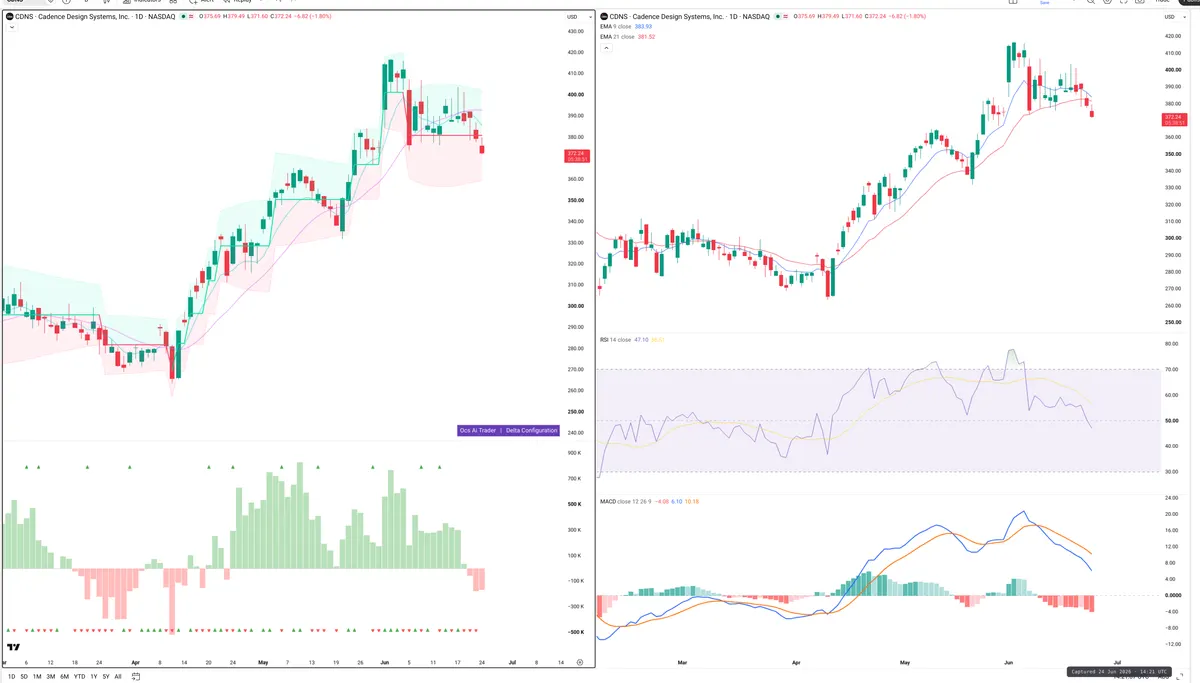
Task: Click the Mar label on right chart time axis
Action: (683, 662)
